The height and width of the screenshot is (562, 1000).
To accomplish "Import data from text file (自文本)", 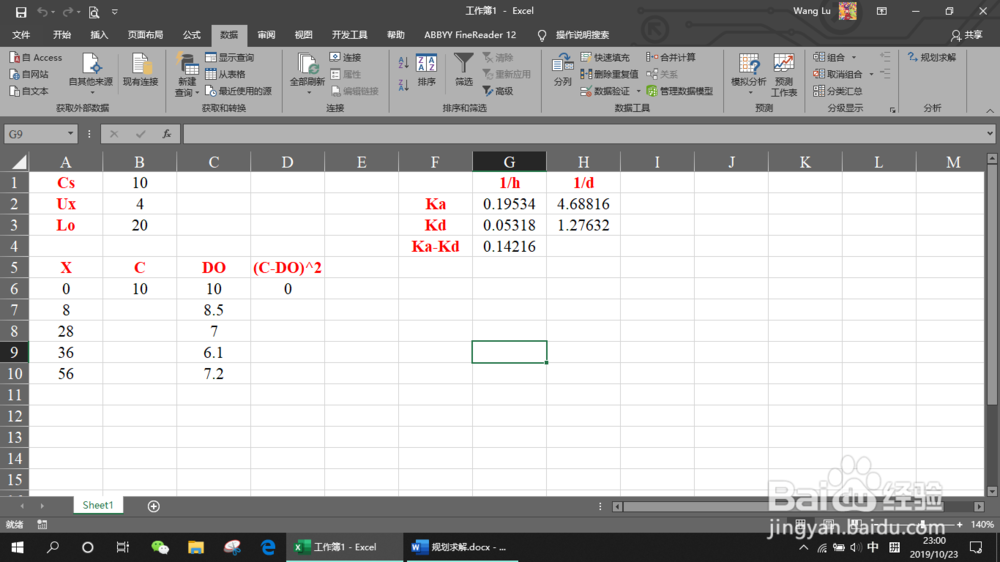I will click(29, 91).
